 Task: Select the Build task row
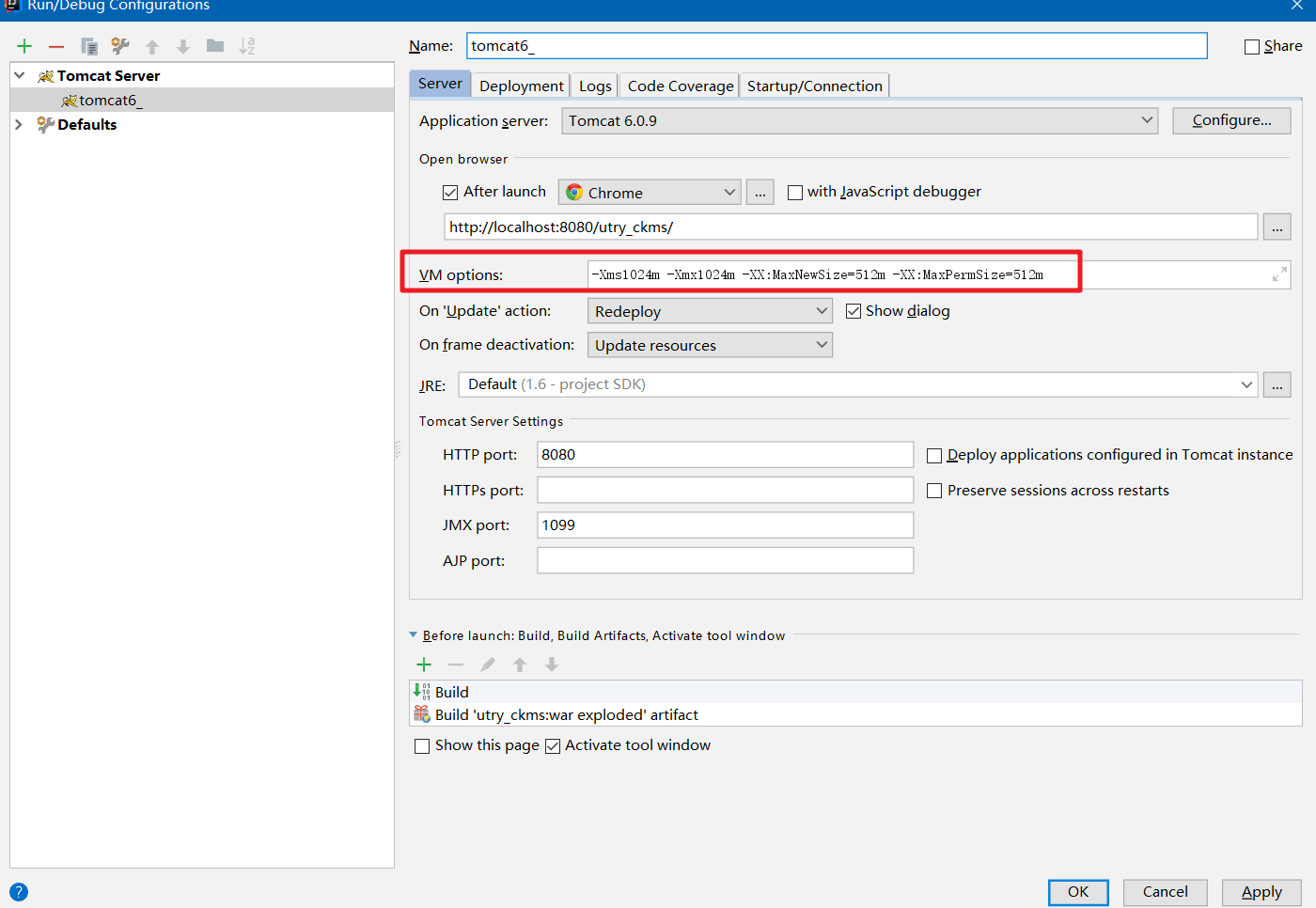(x=855, y=692)
